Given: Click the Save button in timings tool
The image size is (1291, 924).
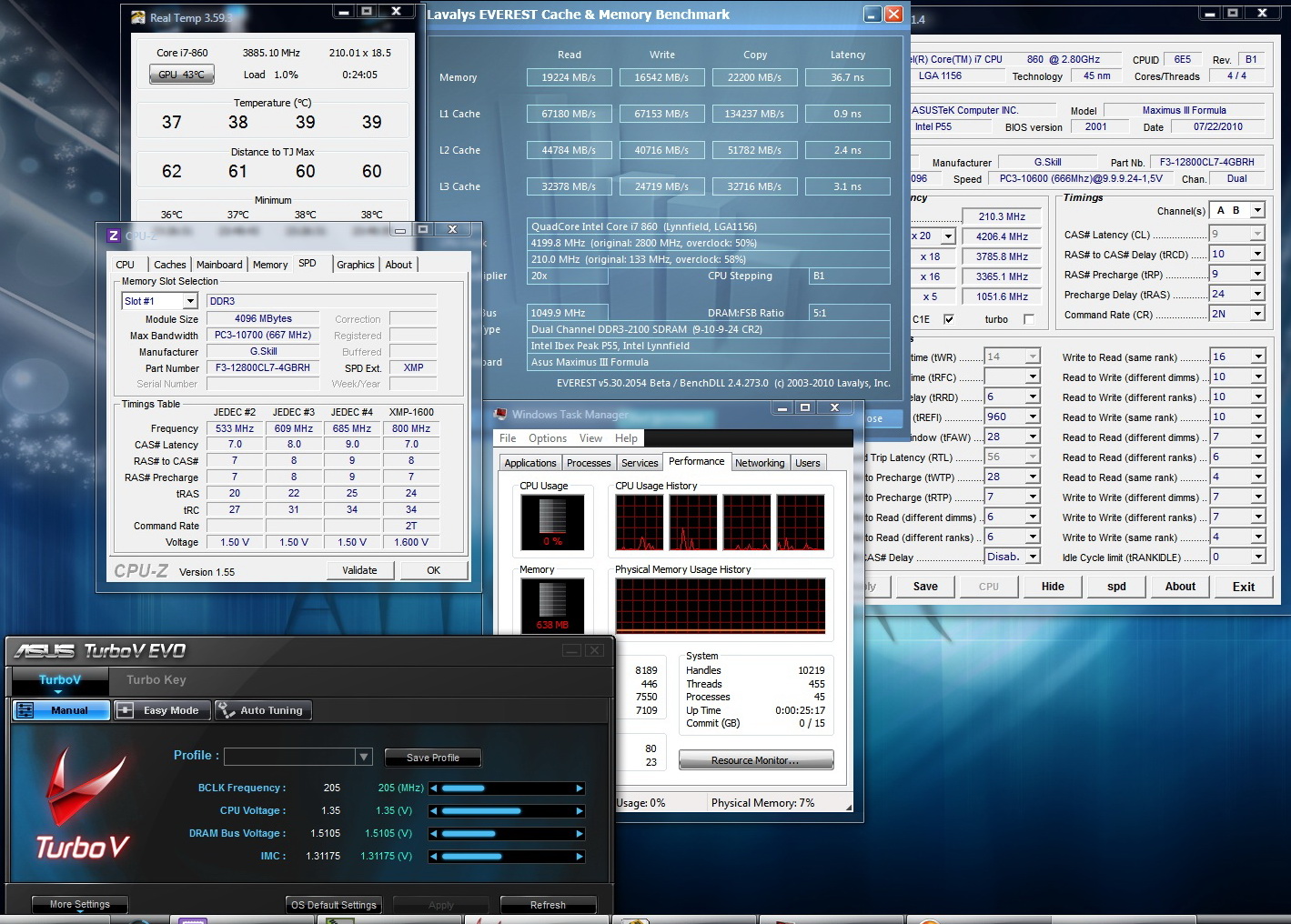Looking at the screenshot, I should click(925, 587).
